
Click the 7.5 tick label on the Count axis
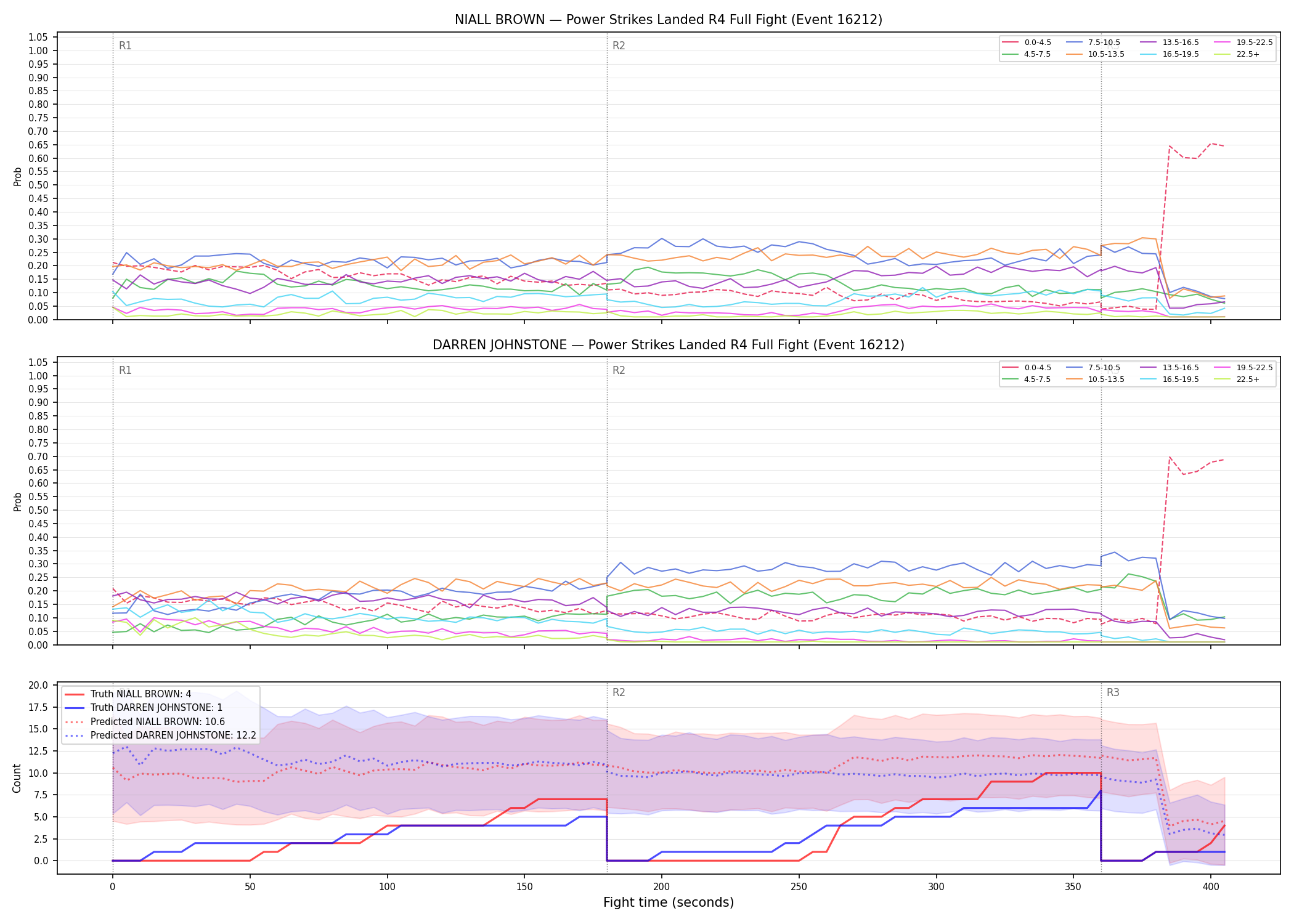click(41, 795)
